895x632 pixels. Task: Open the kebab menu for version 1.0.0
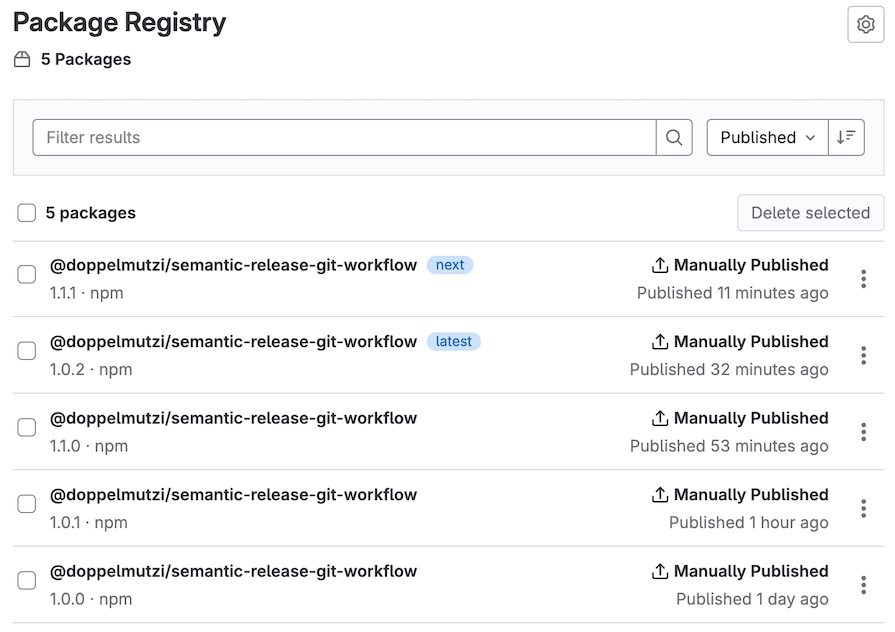[863, 584]
